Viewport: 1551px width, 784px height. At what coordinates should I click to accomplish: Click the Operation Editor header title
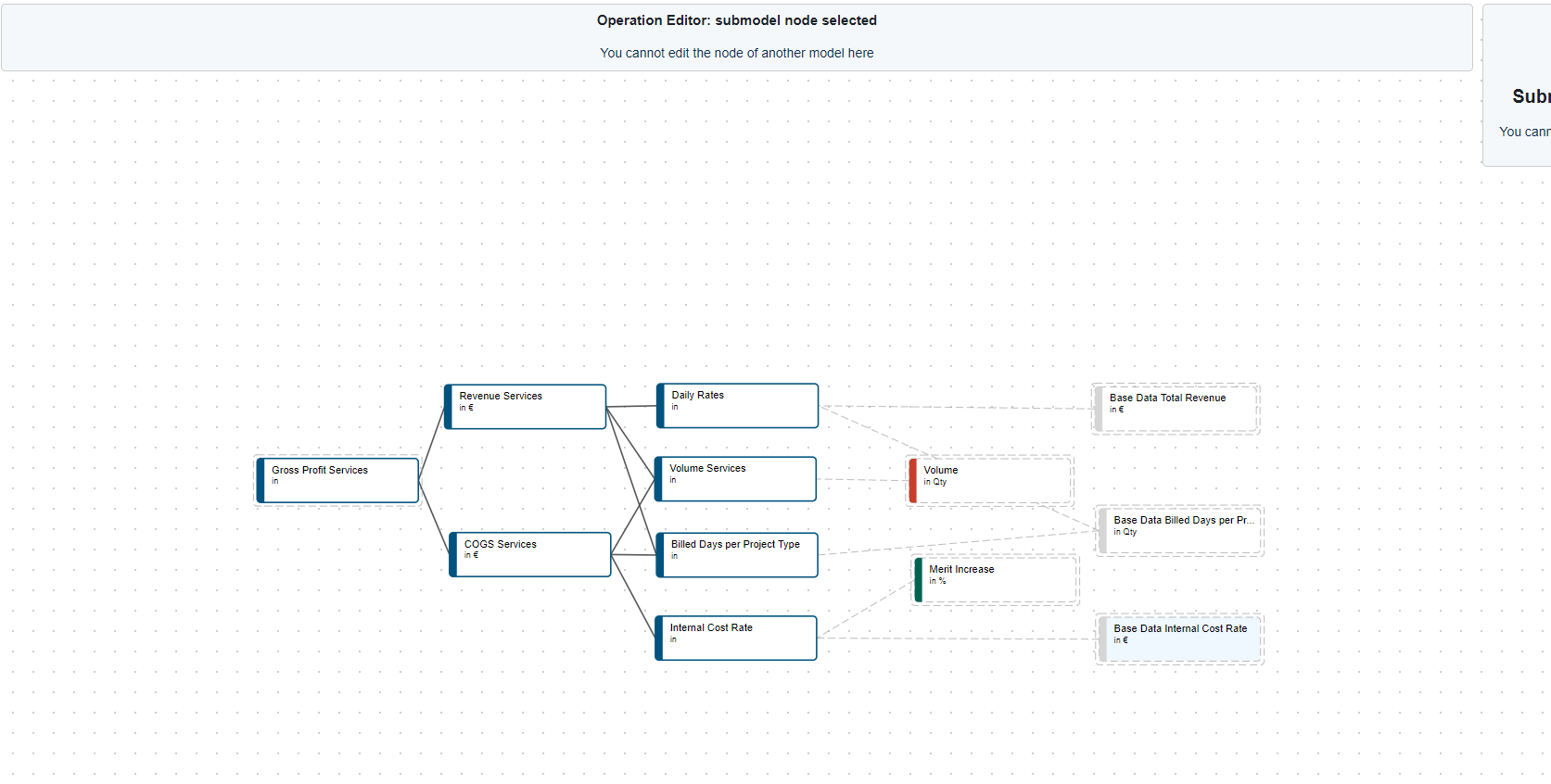736,20
